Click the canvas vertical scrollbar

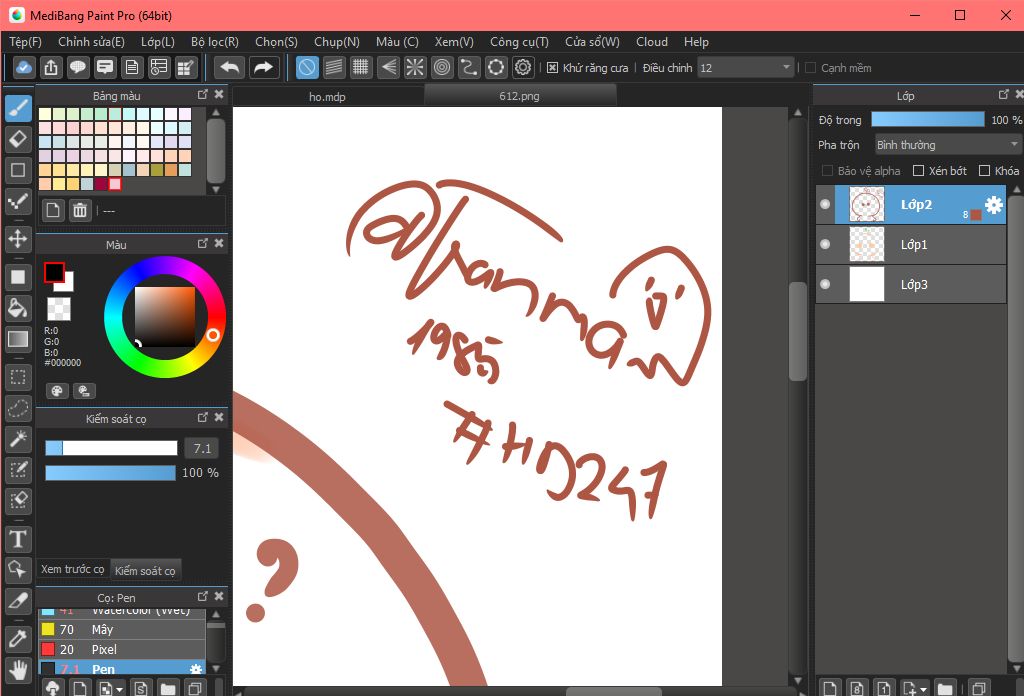(x=797, y=331)
